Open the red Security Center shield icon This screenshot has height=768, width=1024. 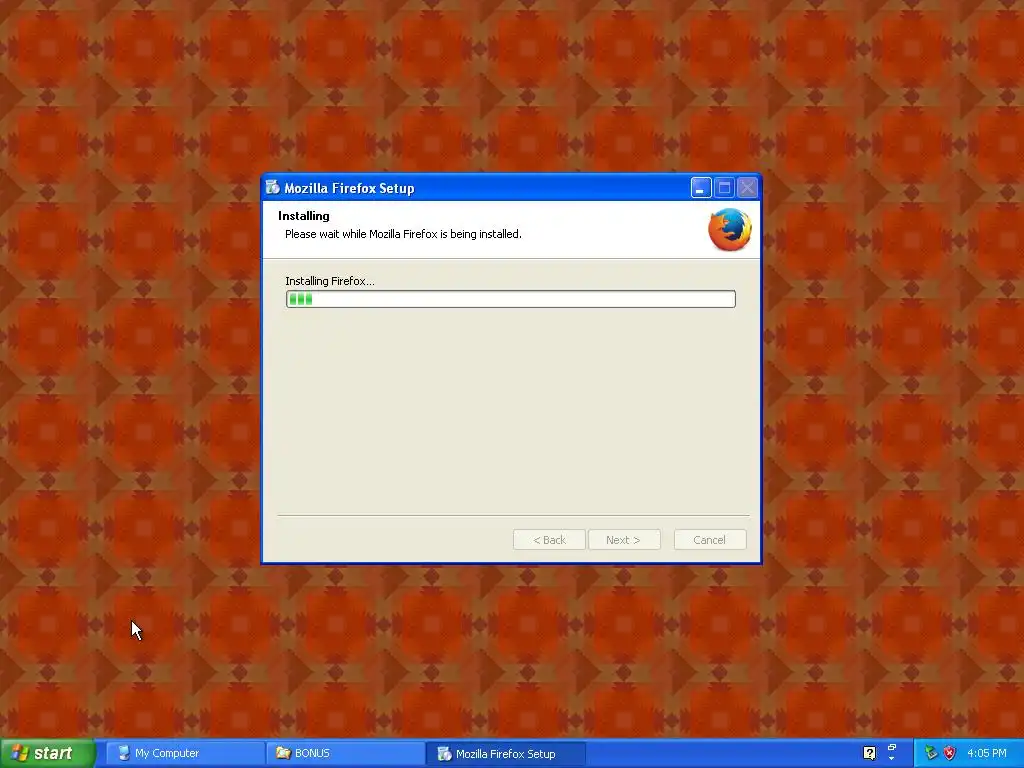point(949,753)
